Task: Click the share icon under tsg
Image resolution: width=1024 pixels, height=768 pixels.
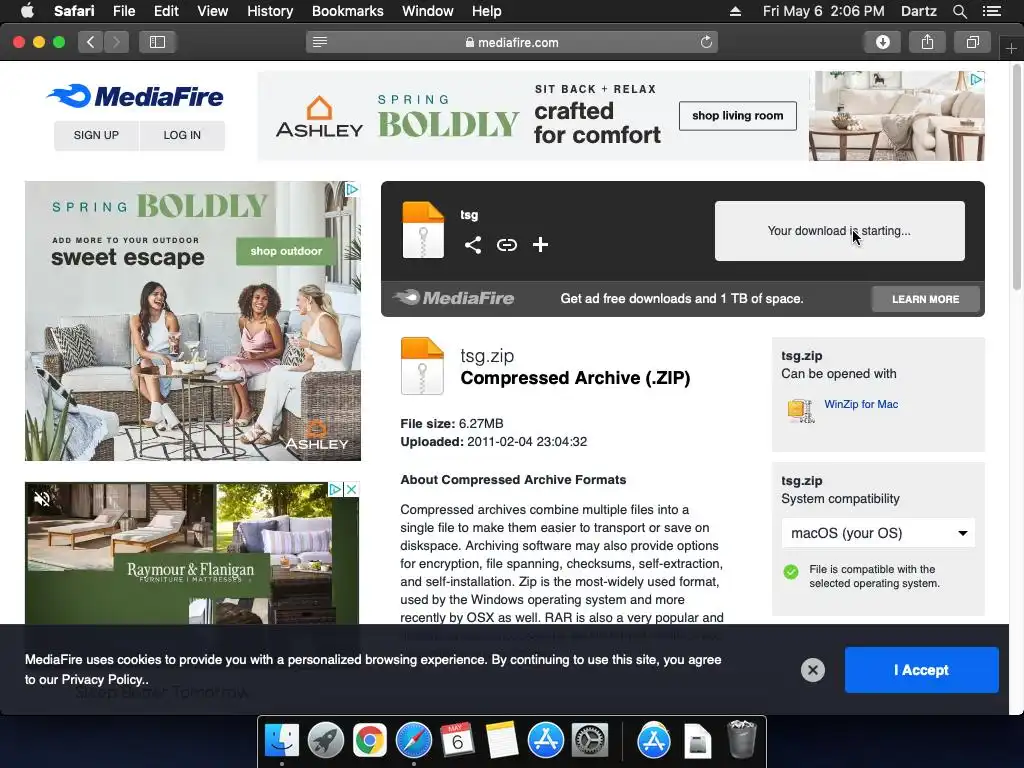Action: 473,245
